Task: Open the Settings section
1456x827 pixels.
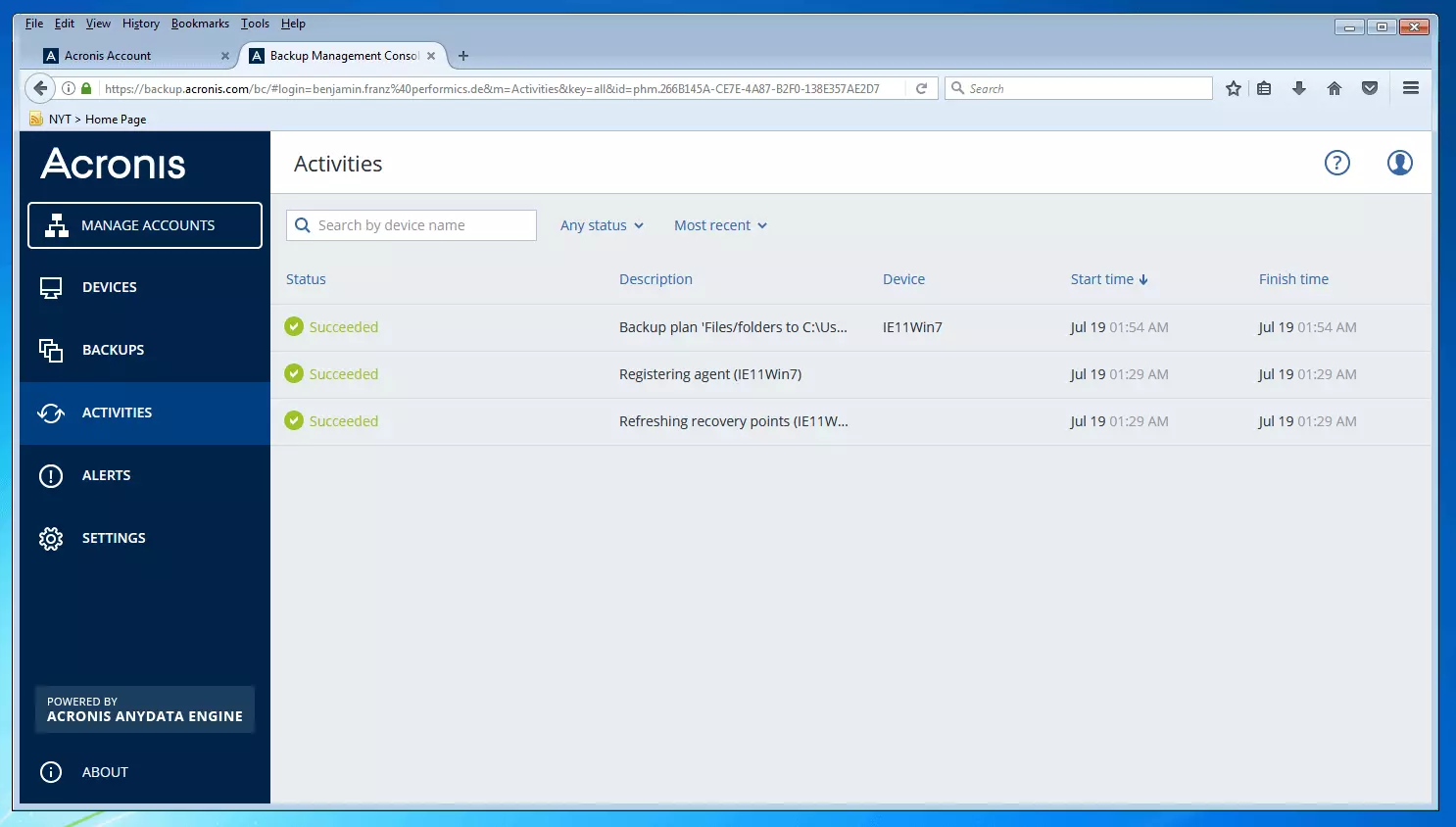Action: click(145, 538)
